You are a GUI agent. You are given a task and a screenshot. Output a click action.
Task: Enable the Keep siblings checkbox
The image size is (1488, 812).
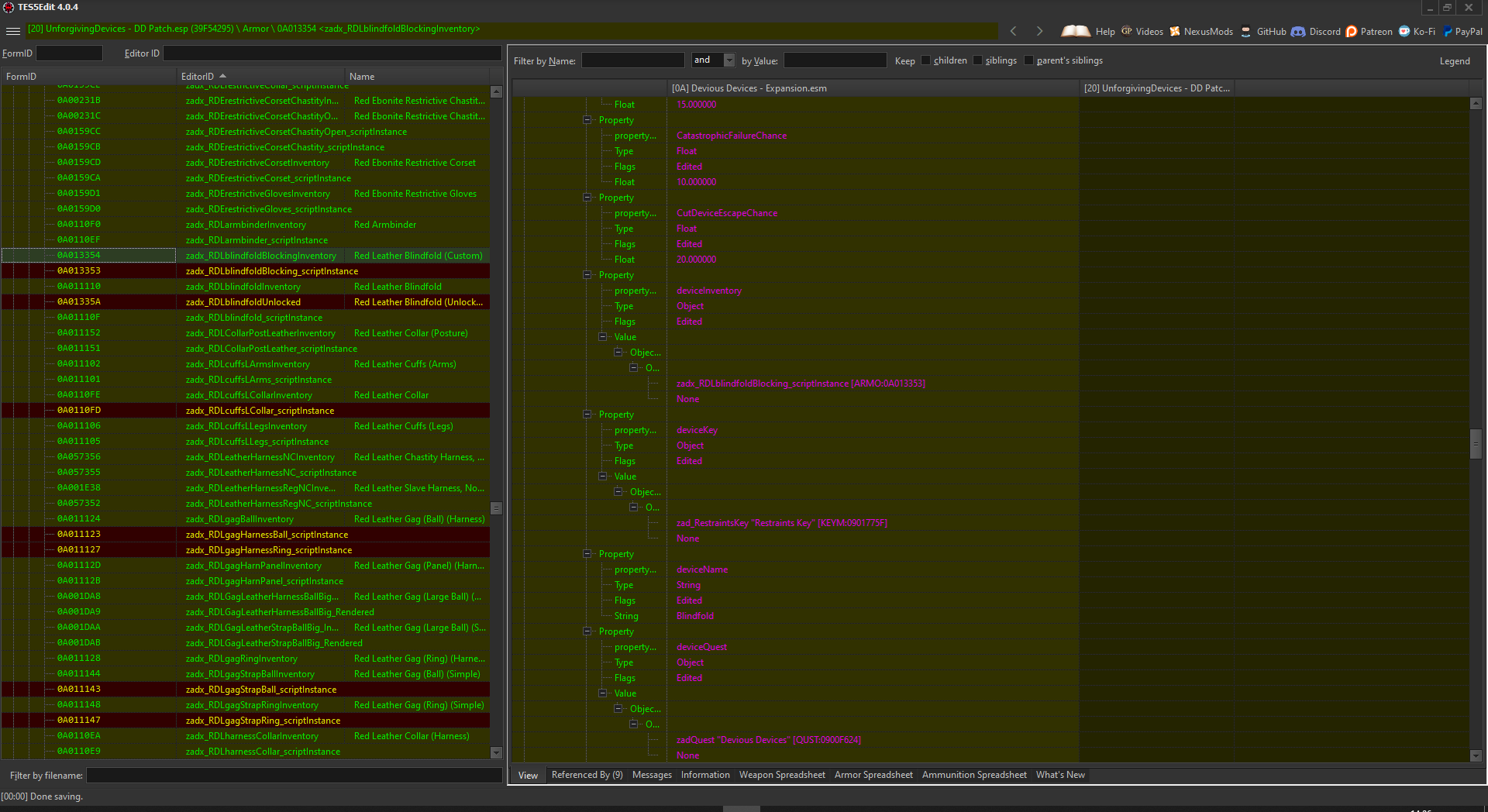977,60
